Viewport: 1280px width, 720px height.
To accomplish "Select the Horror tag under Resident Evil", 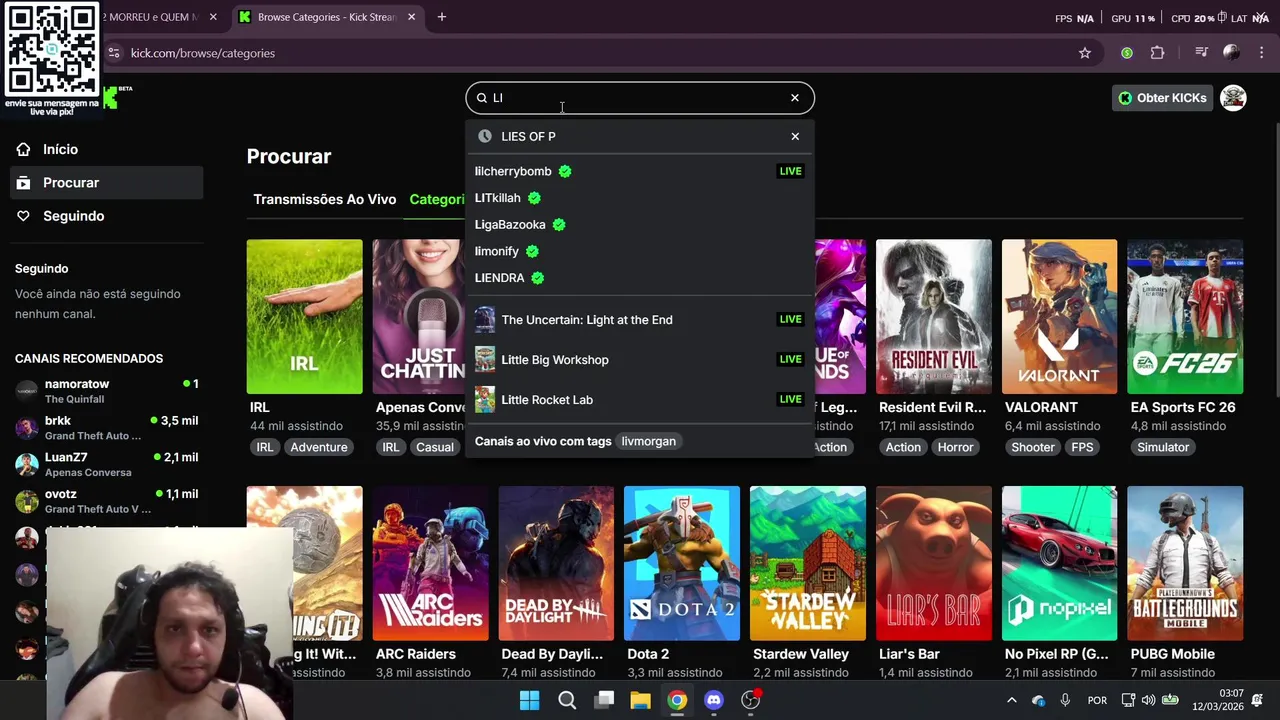I will point(955,447).
